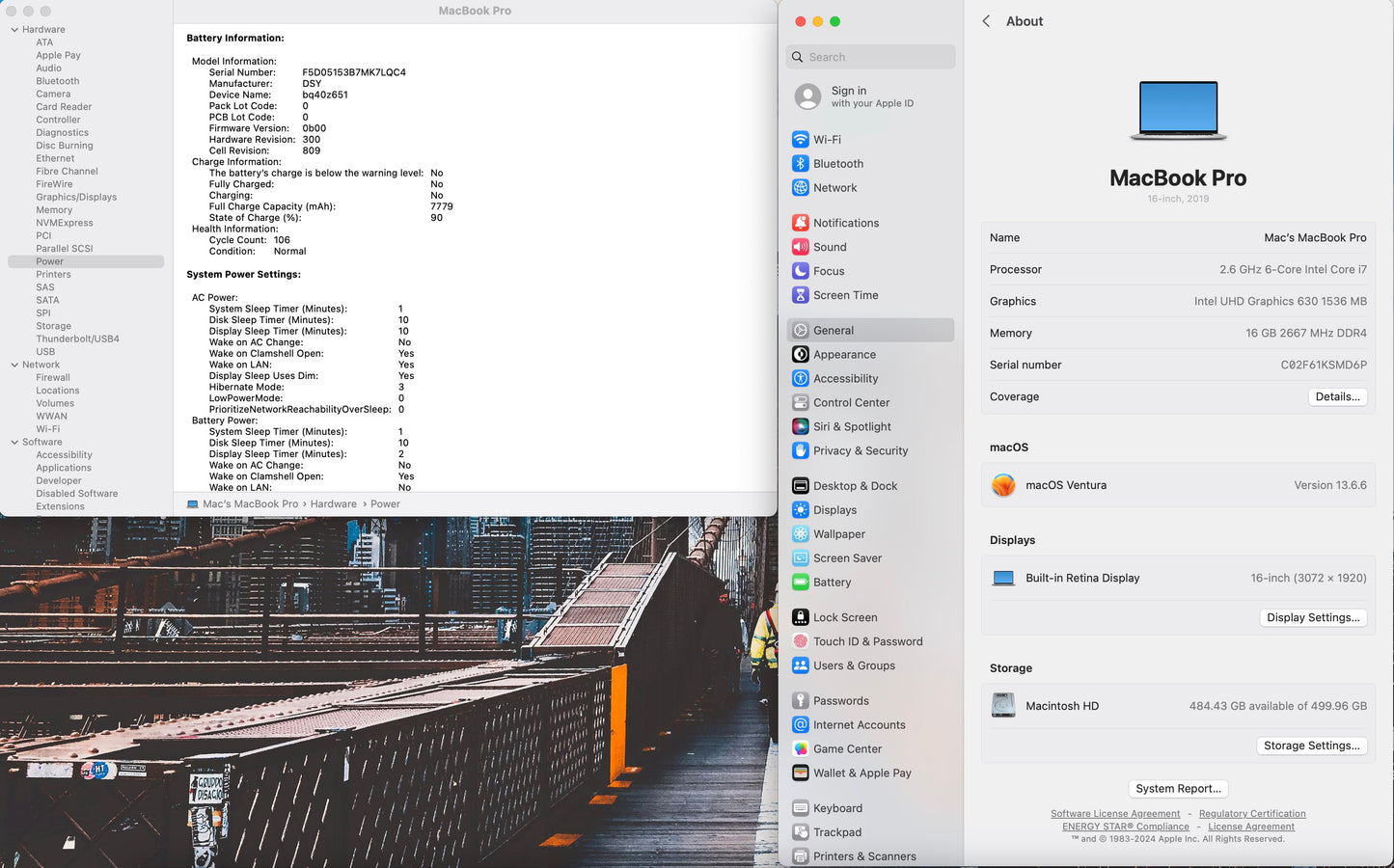Select the Privacy & Security hand icon

tap(800, 450)
